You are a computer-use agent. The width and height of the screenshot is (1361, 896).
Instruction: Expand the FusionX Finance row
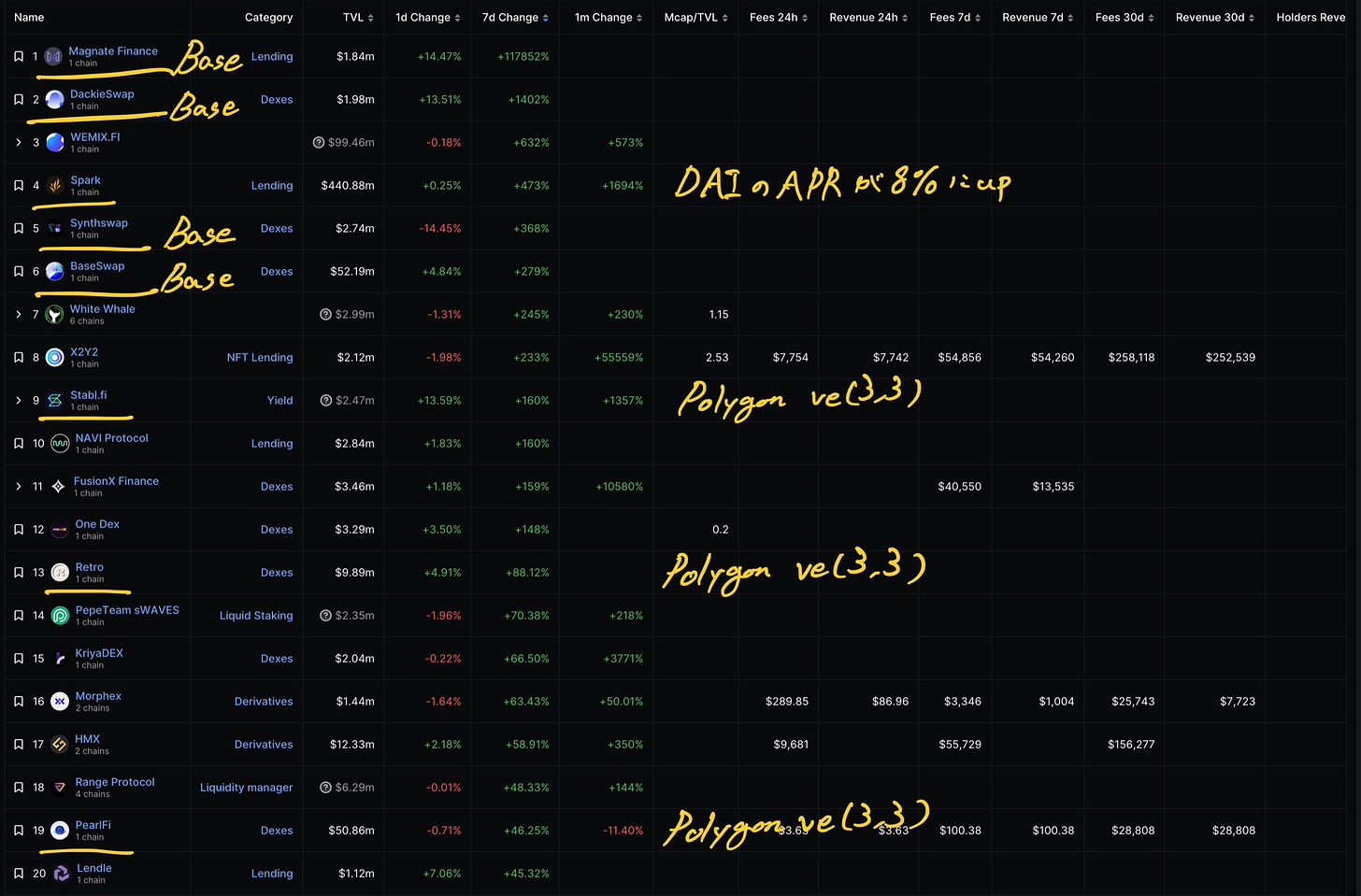pos(19,487)
